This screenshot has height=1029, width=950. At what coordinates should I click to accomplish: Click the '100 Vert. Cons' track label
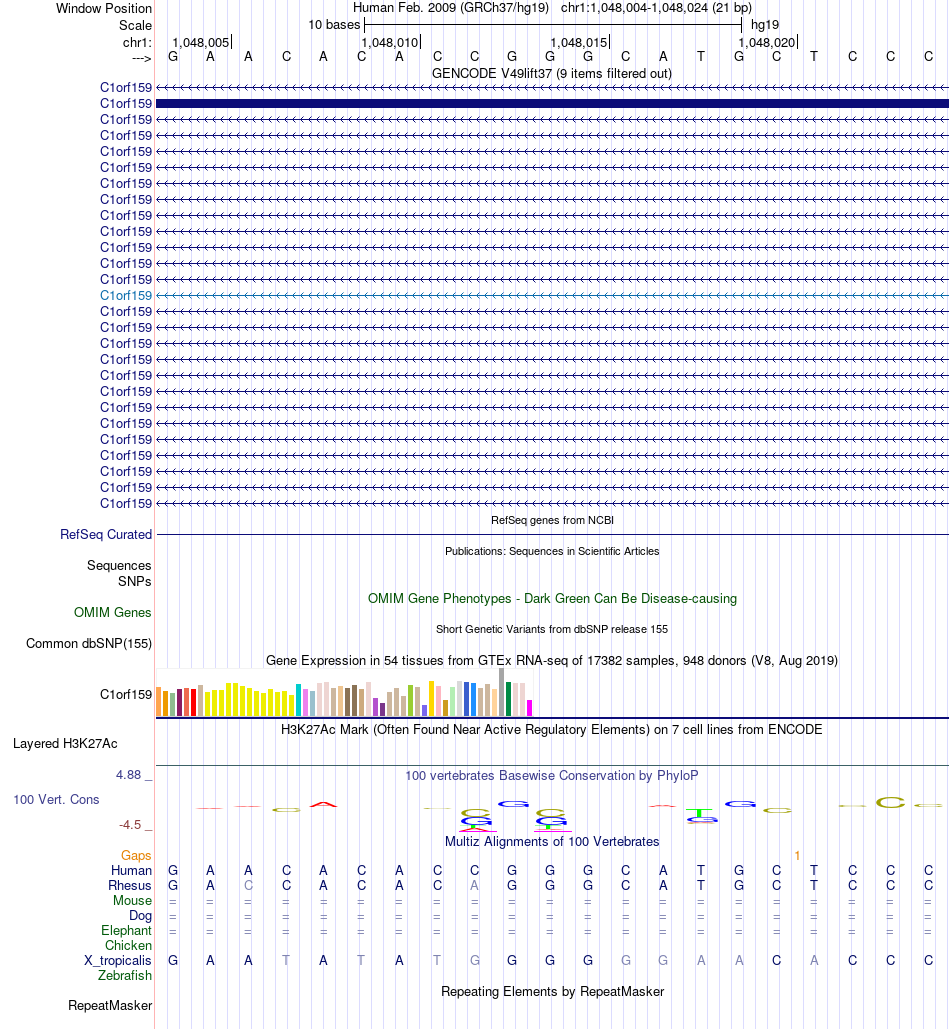56,800
